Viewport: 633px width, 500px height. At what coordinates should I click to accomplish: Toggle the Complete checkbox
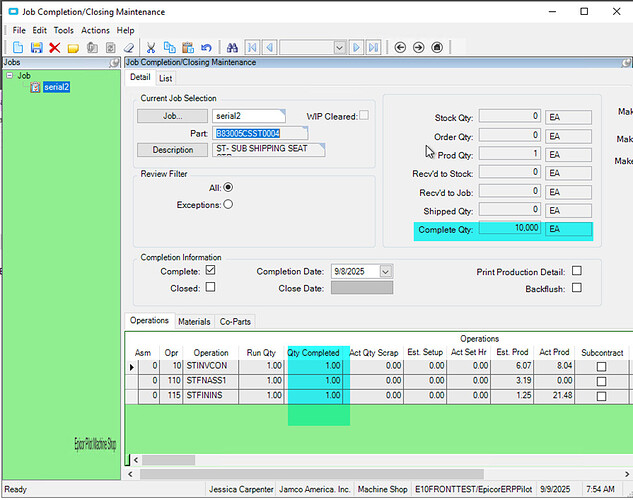[209, 271]
